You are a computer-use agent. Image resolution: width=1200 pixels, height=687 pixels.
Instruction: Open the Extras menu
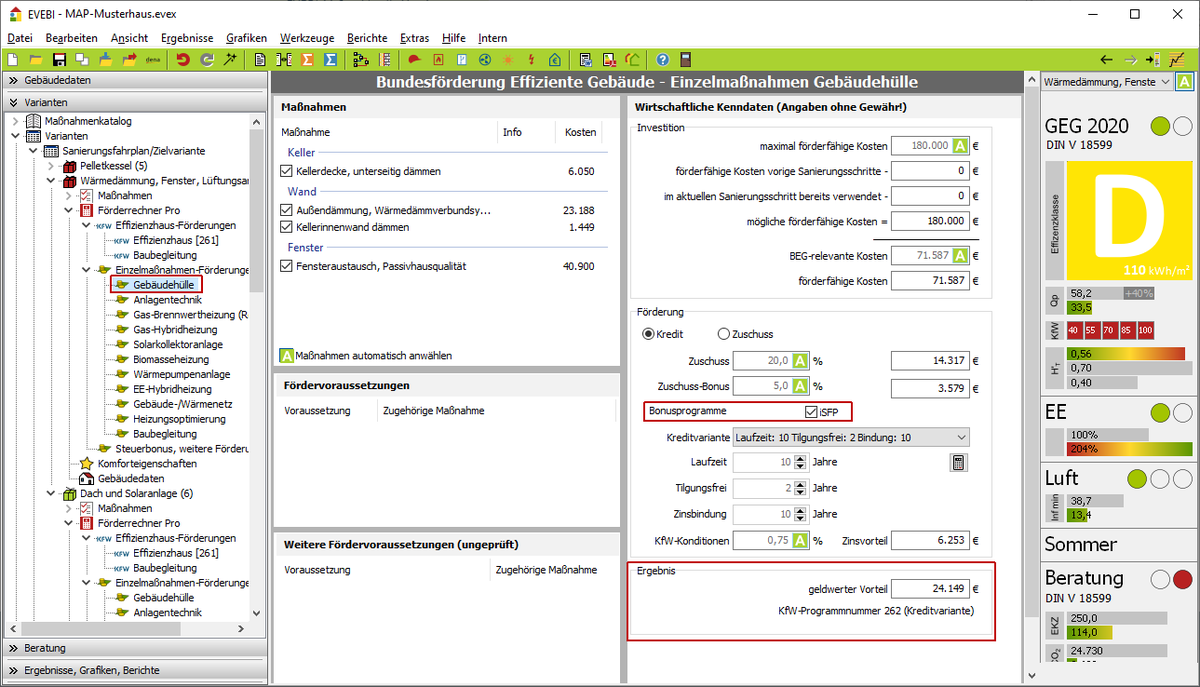pos(414,38)
